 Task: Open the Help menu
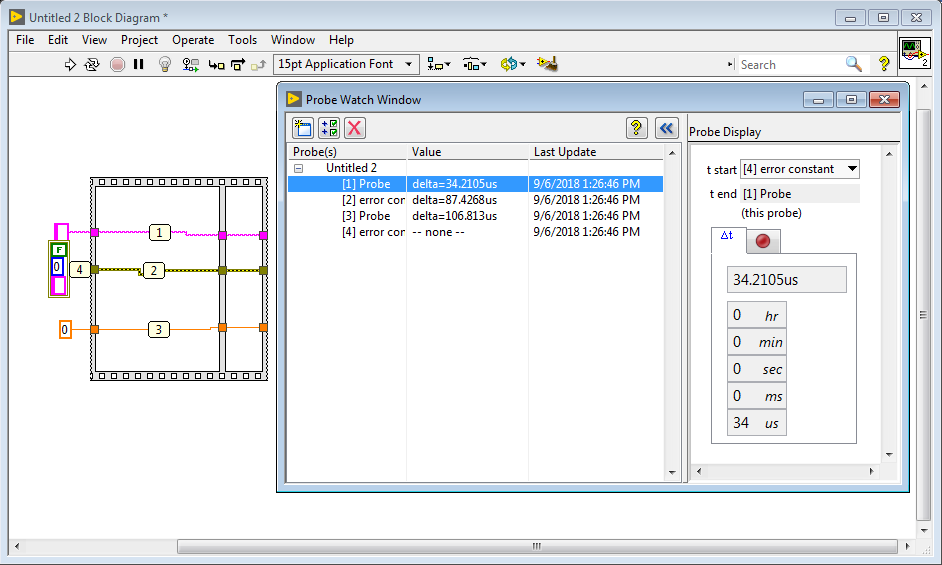click(x=341, y=40)
